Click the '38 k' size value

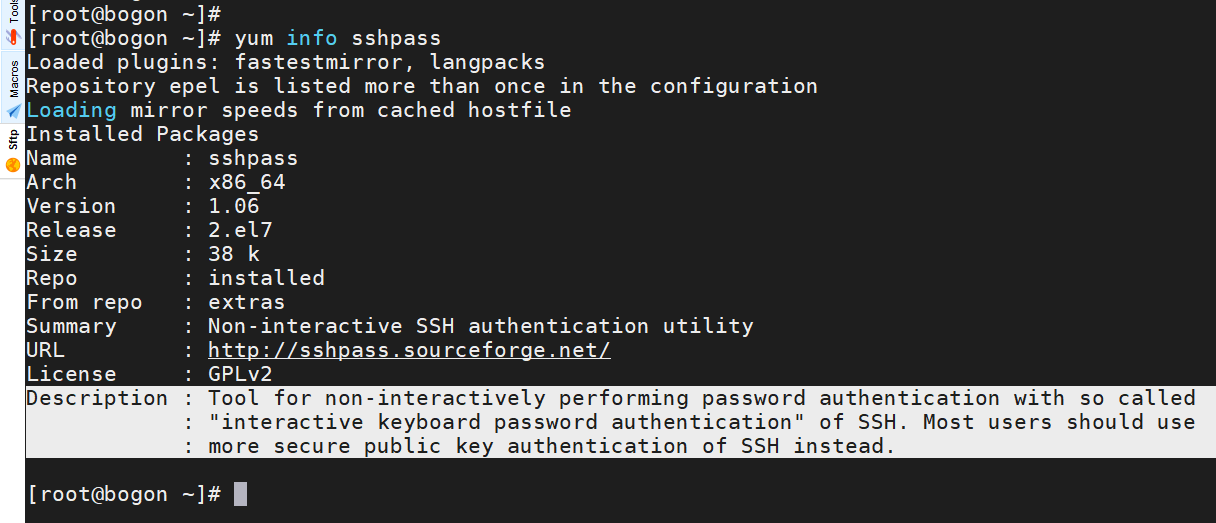(x=234, y=254)
